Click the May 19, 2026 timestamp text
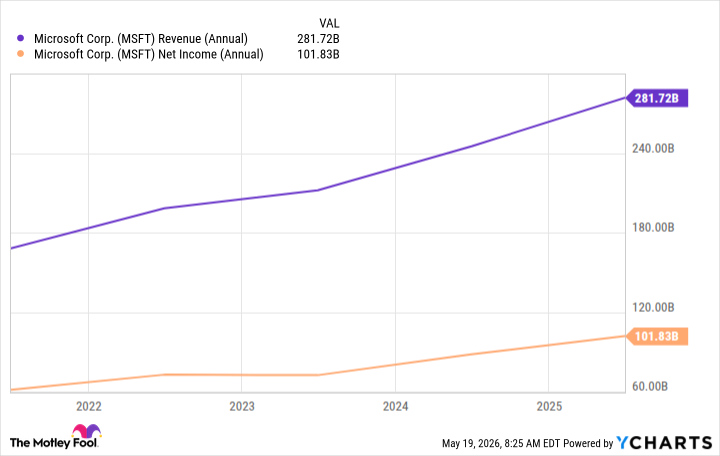The width and height of the screenshot is (720, 456). coord(501,443)
